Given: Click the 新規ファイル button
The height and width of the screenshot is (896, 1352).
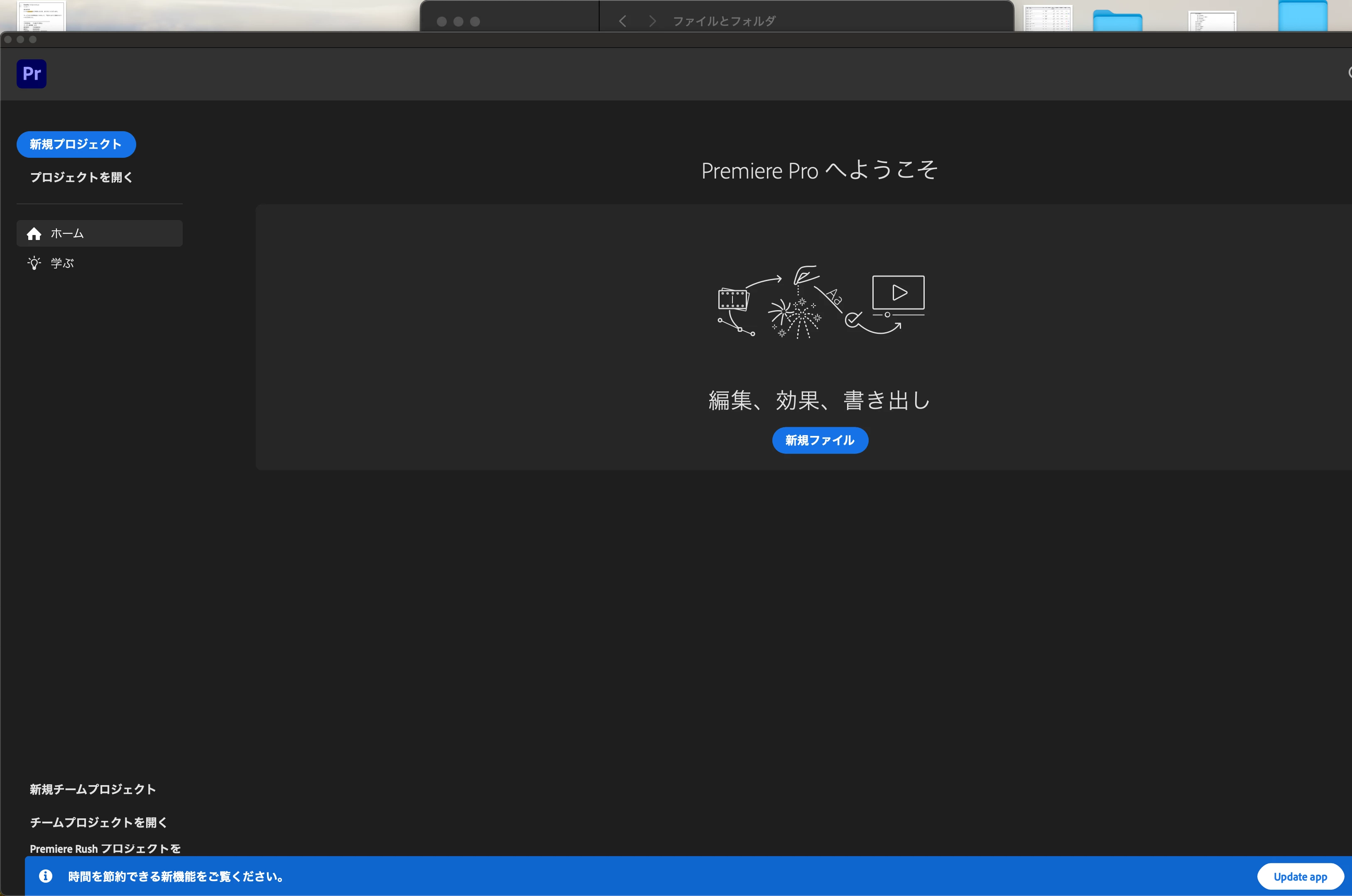Looking at the screenshot, I should coord(819,441).
